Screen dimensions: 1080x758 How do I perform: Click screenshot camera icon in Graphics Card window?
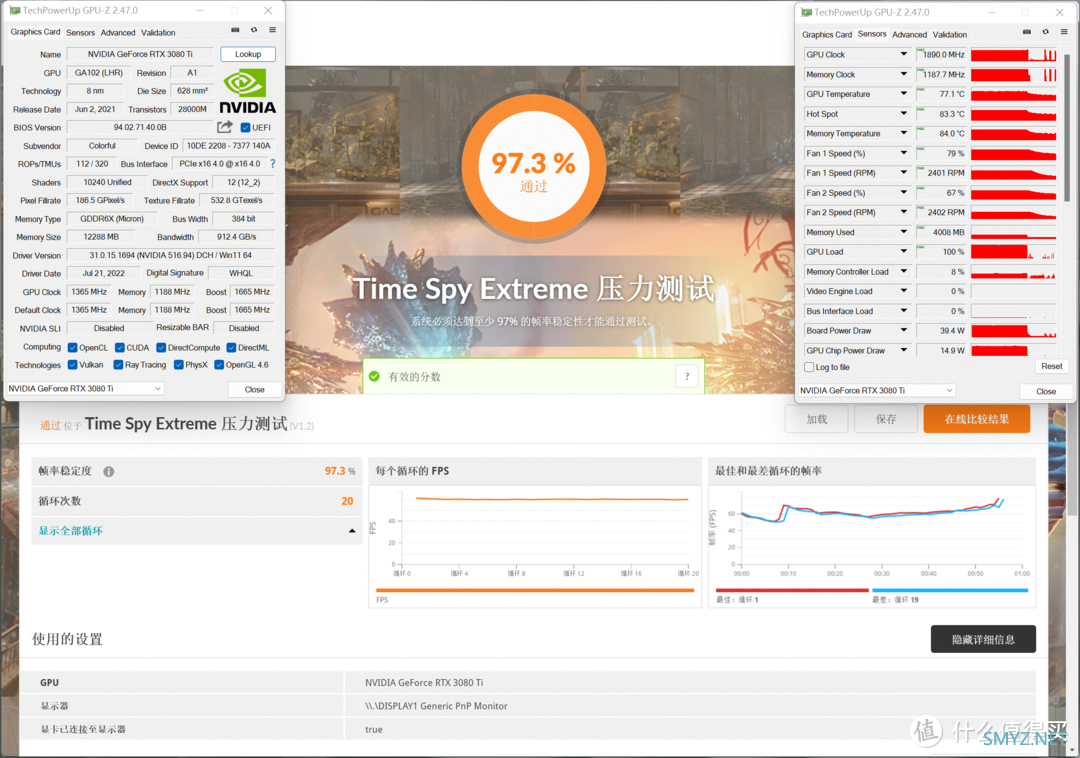tap(235, 31)
